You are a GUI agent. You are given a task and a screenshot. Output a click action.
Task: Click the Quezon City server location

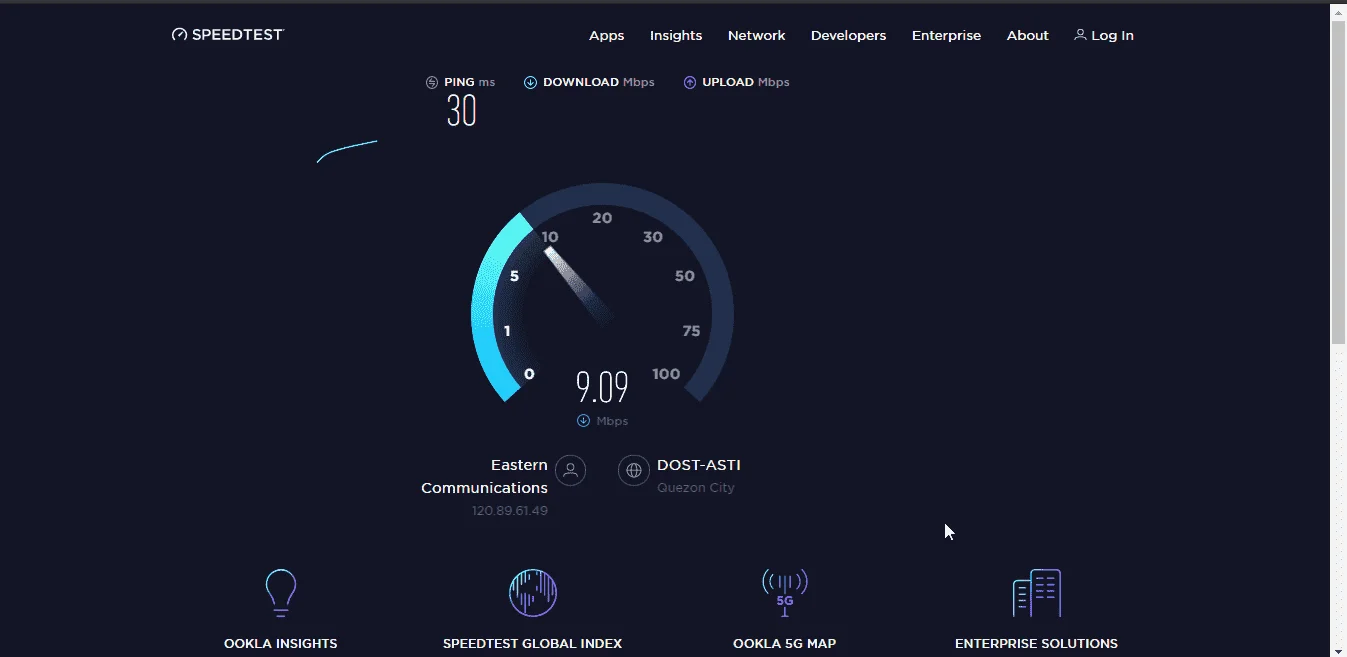(x=696, y=488)
